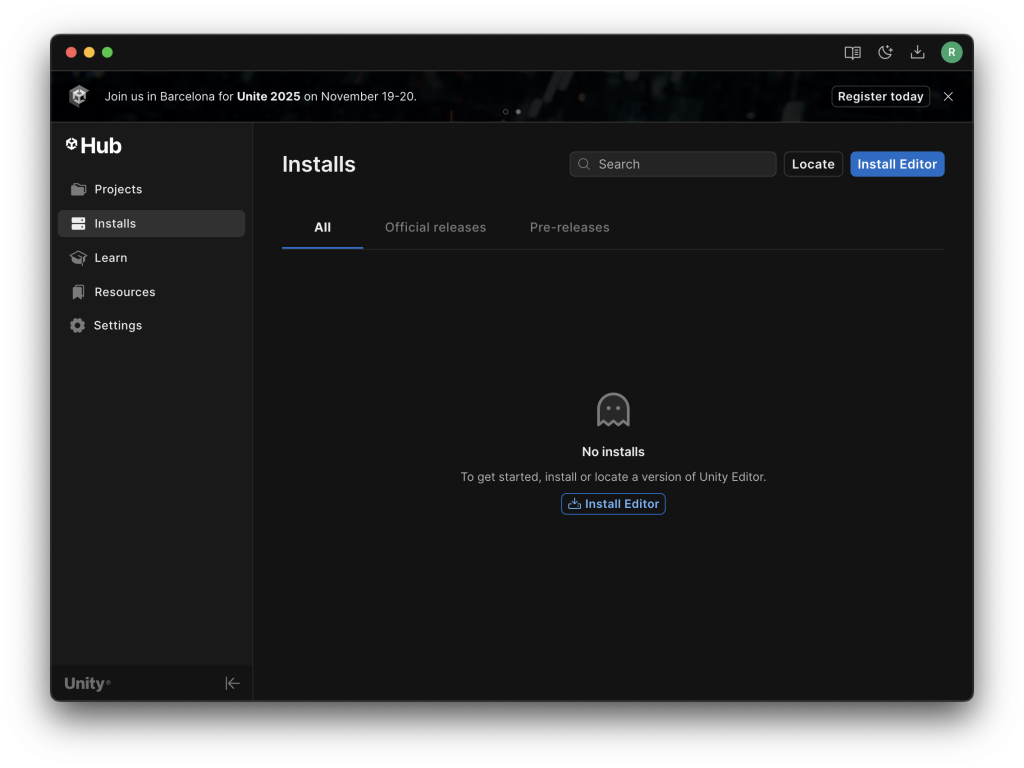Click the 'Unite 2025' banner text

(x=268, y=96)
